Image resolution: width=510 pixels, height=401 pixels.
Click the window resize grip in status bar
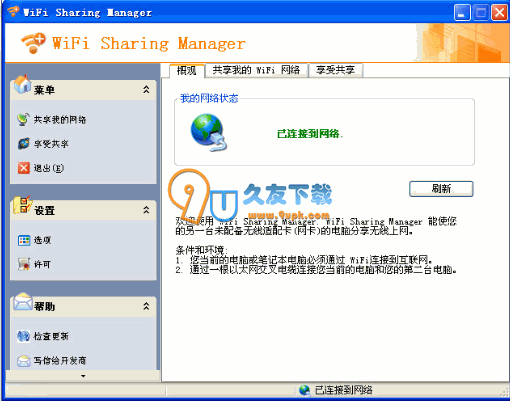[x=505, y=392]
